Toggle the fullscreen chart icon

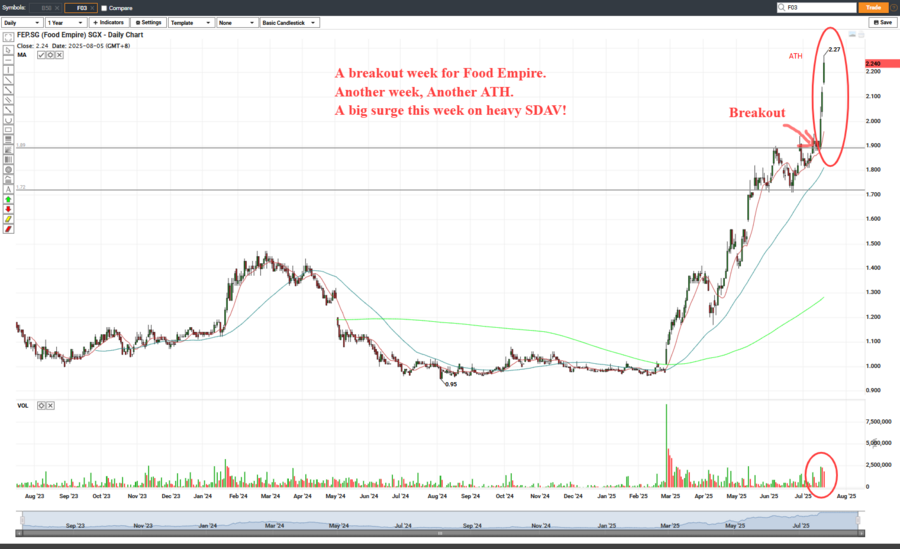pos(8,37)
